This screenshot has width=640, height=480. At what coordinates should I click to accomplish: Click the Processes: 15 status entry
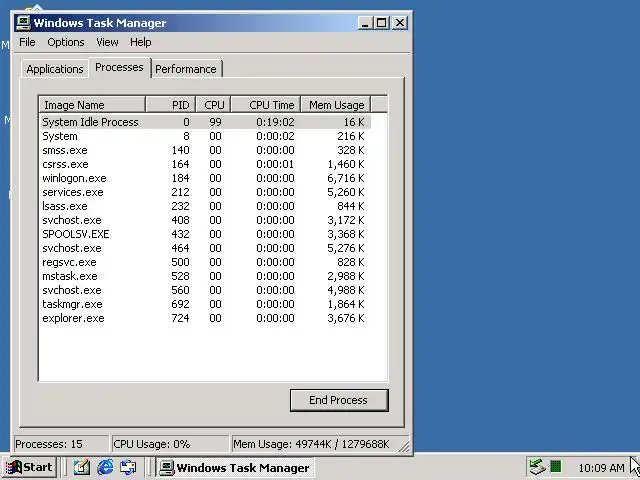(61, 444)
